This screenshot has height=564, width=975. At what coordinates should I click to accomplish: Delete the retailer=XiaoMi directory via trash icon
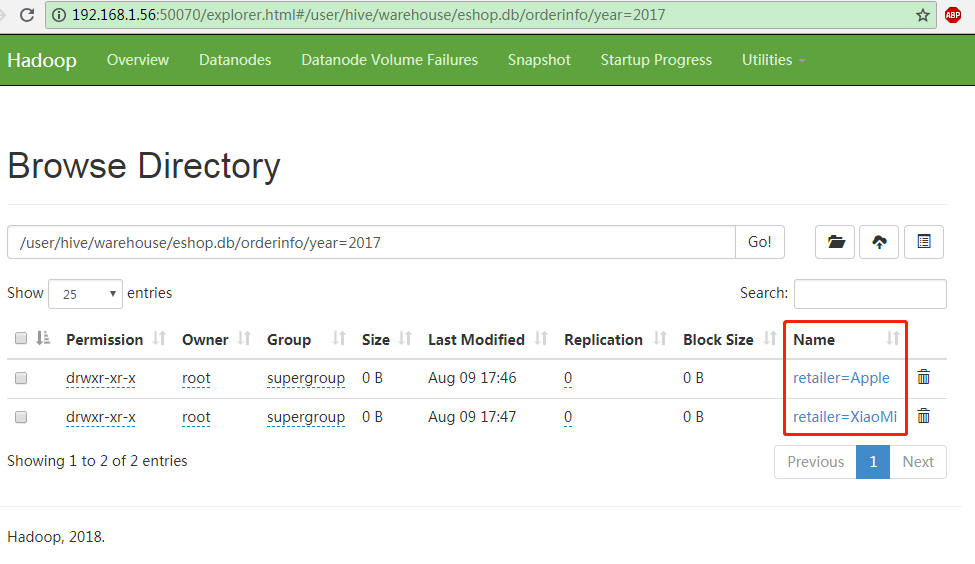tap(924, 416)
